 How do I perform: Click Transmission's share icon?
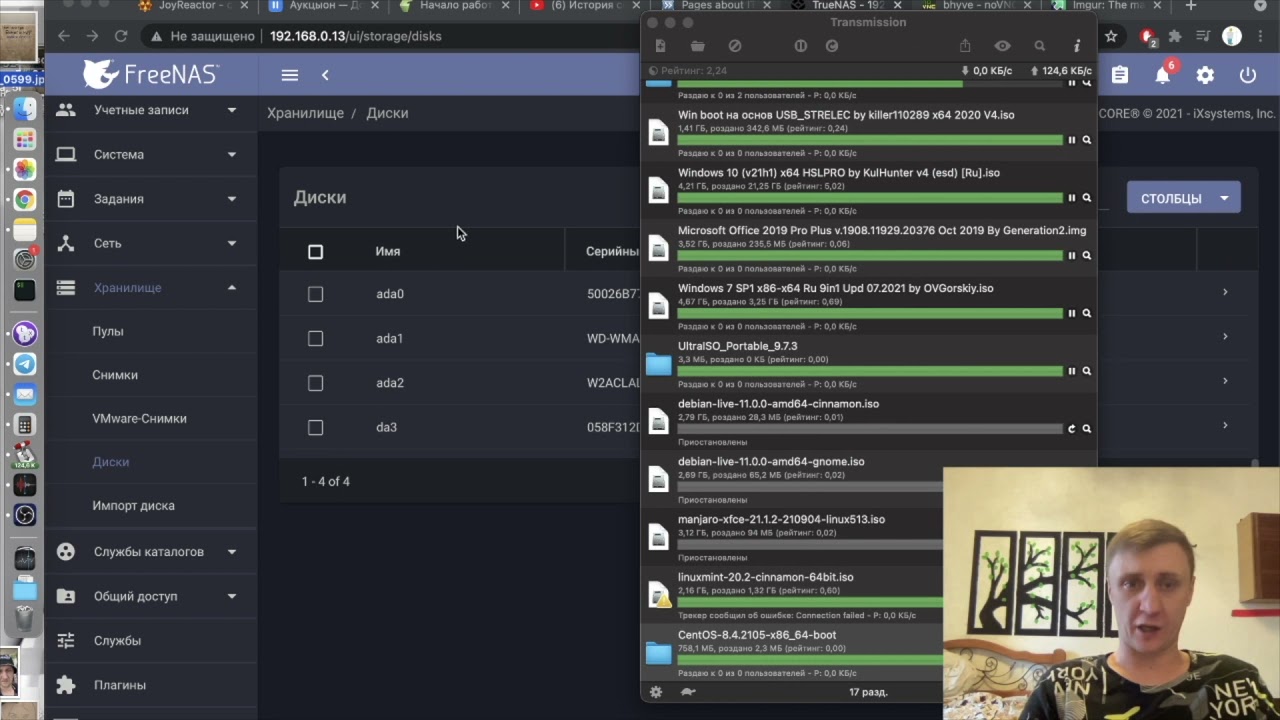pos(965,46)
